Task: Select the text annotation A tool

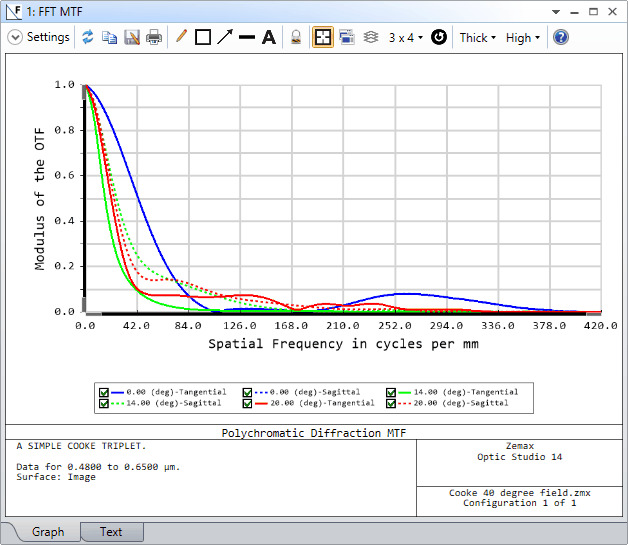Action: [x=268, y=37]
